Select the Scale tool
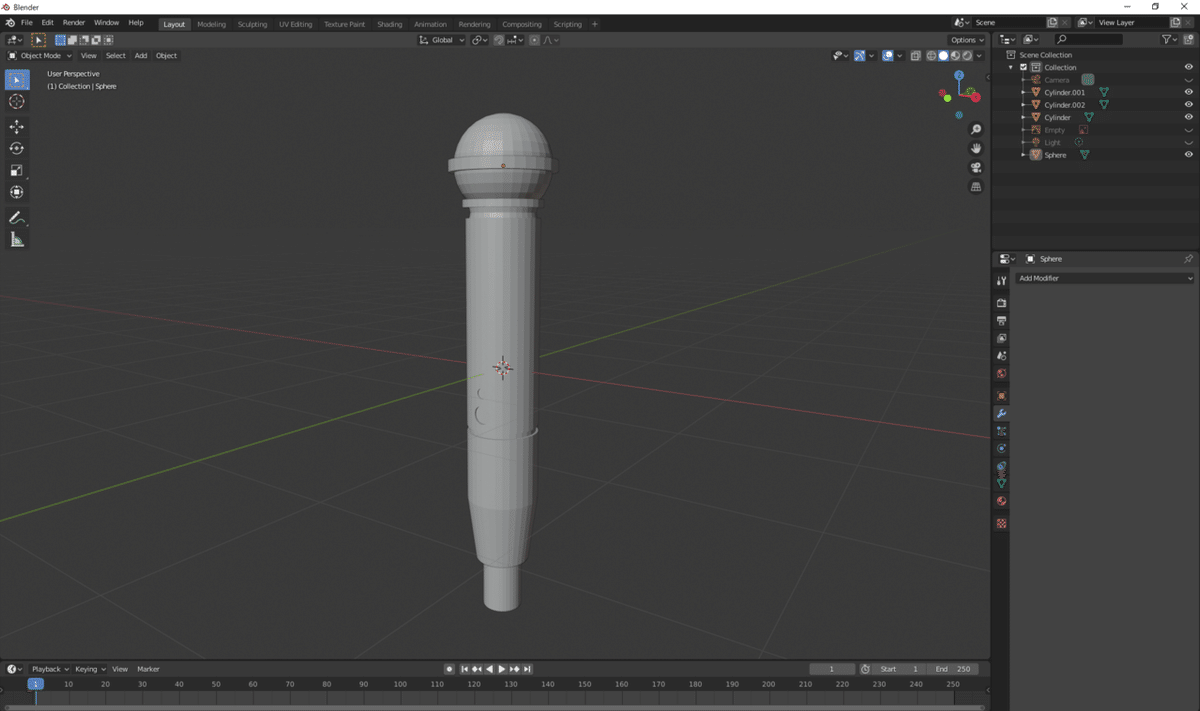1200x711 pixels. [17, 171]
